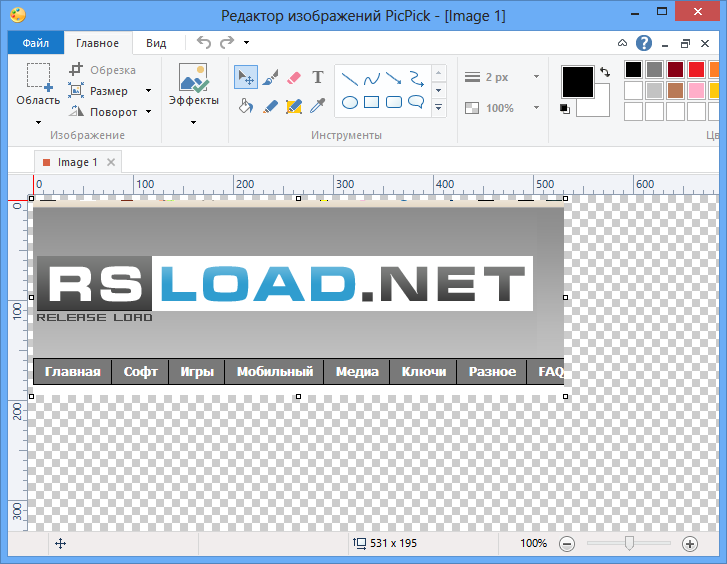Expand the Эффекты dropdown arrow
Screen dimensions: 727x564
tap(193, 122)
